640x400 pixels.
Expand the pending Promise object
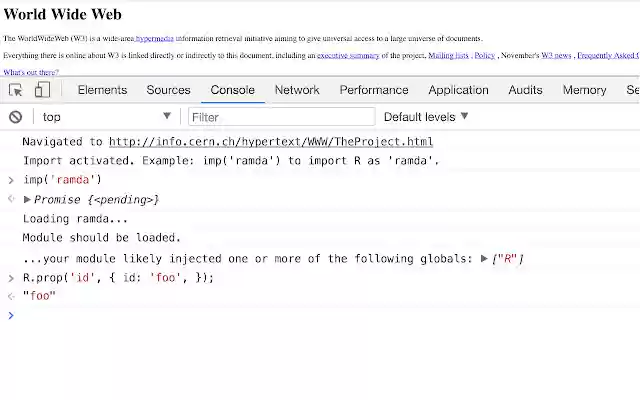pyautogui.click(x=27, y=200)
